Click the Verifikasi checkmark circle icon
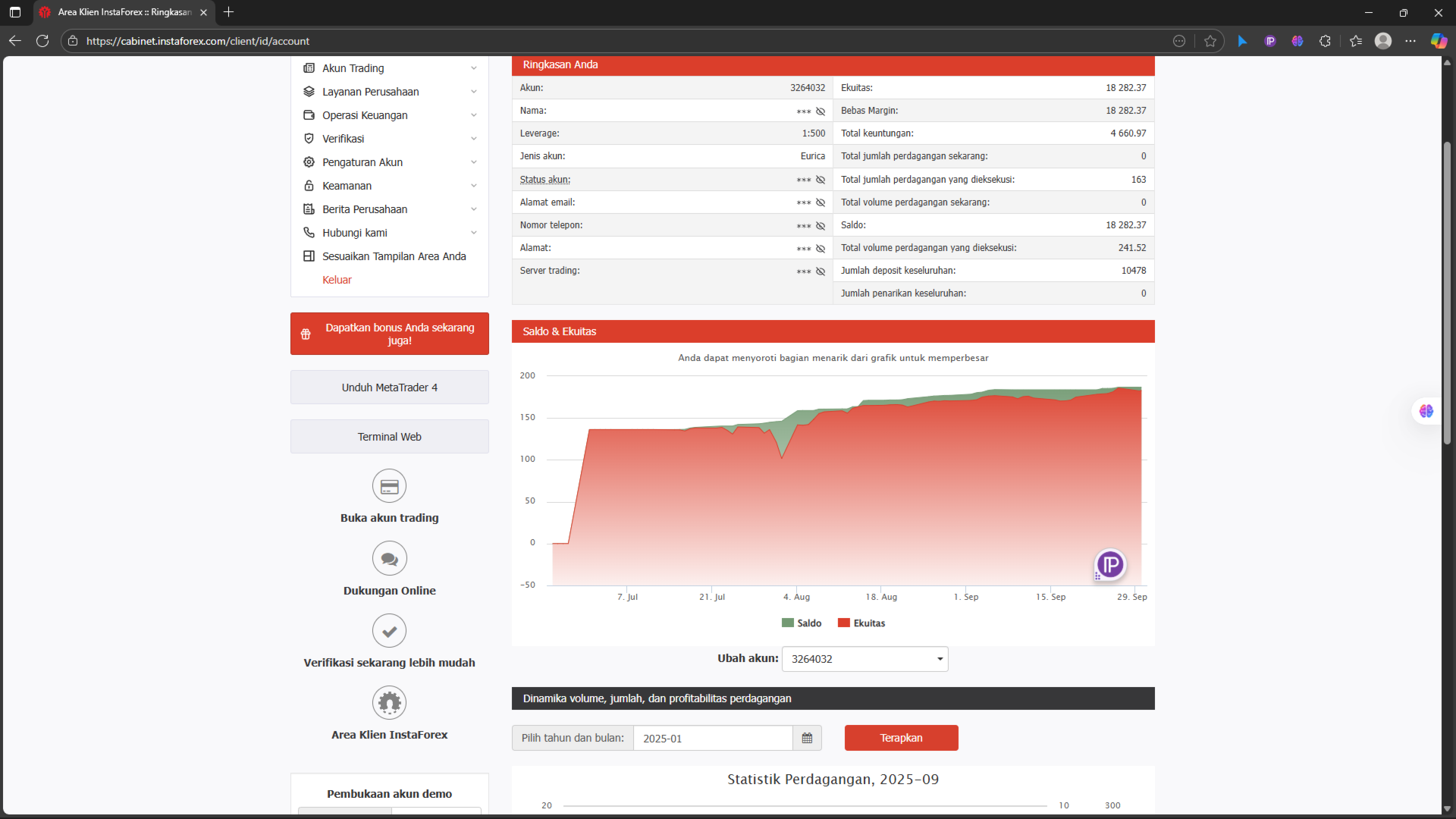 389,631
